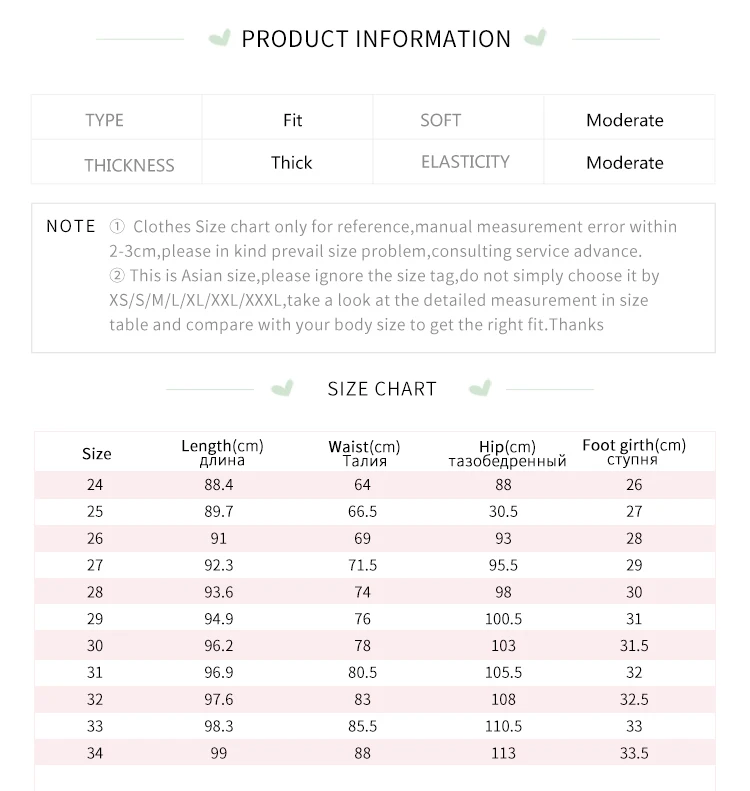Select size 34 in the Size column
750x791 pixels.
95,753
